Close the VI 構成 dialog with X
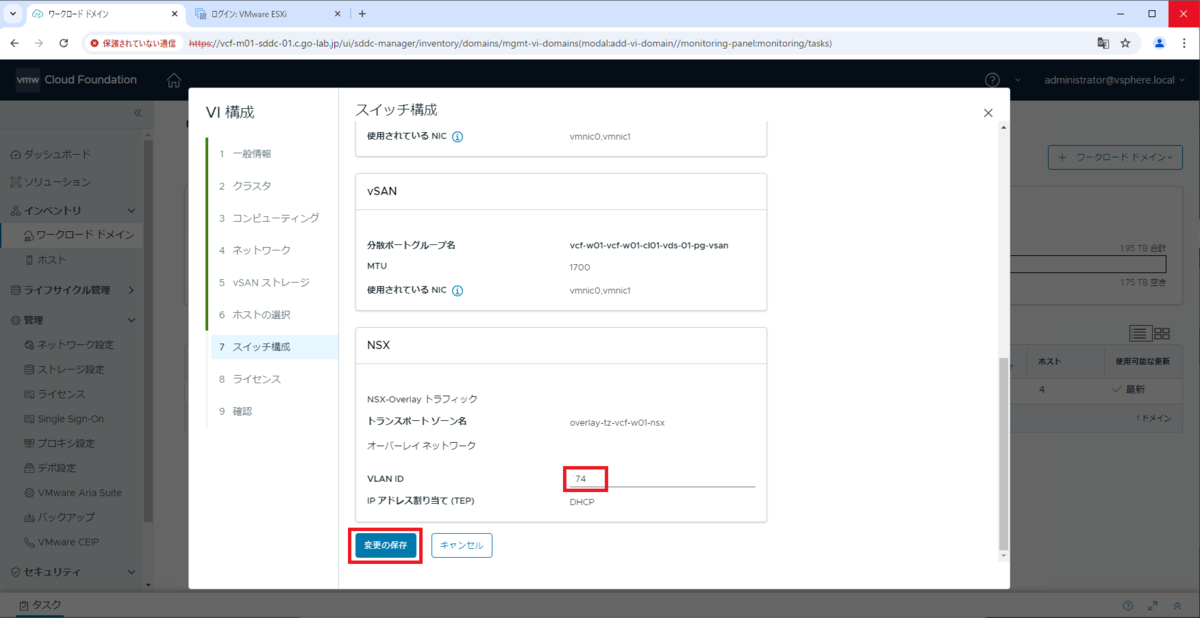Screen dimensions: 1200x618 click(x=988, y=114)
